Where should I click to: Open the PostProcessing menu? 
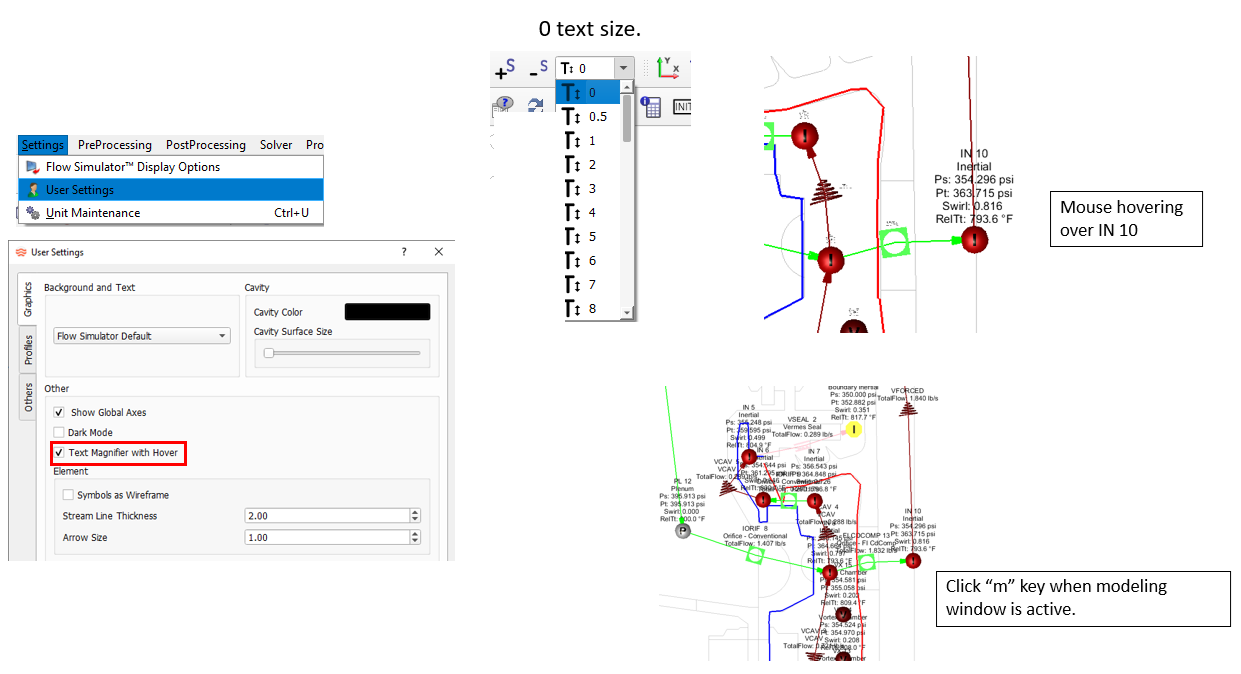205,145
